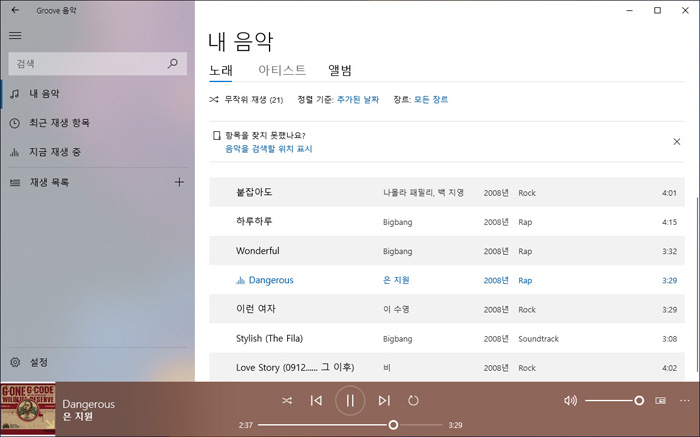
Task: Click the album art thumbnail in player bar
Action: point(28,409)
